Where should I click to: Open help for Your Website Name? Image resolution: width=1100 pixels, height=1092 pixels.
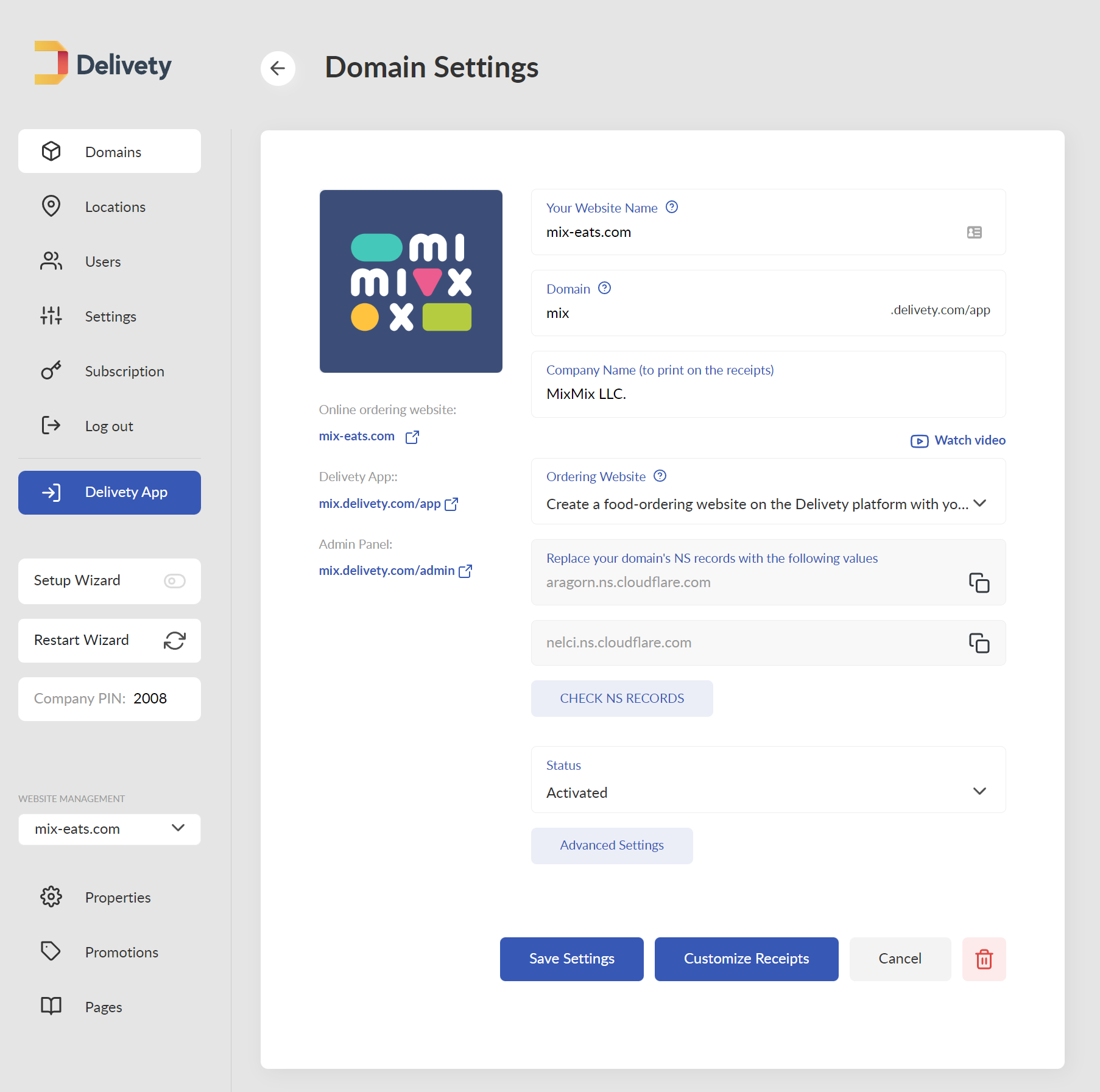point(672,207)
